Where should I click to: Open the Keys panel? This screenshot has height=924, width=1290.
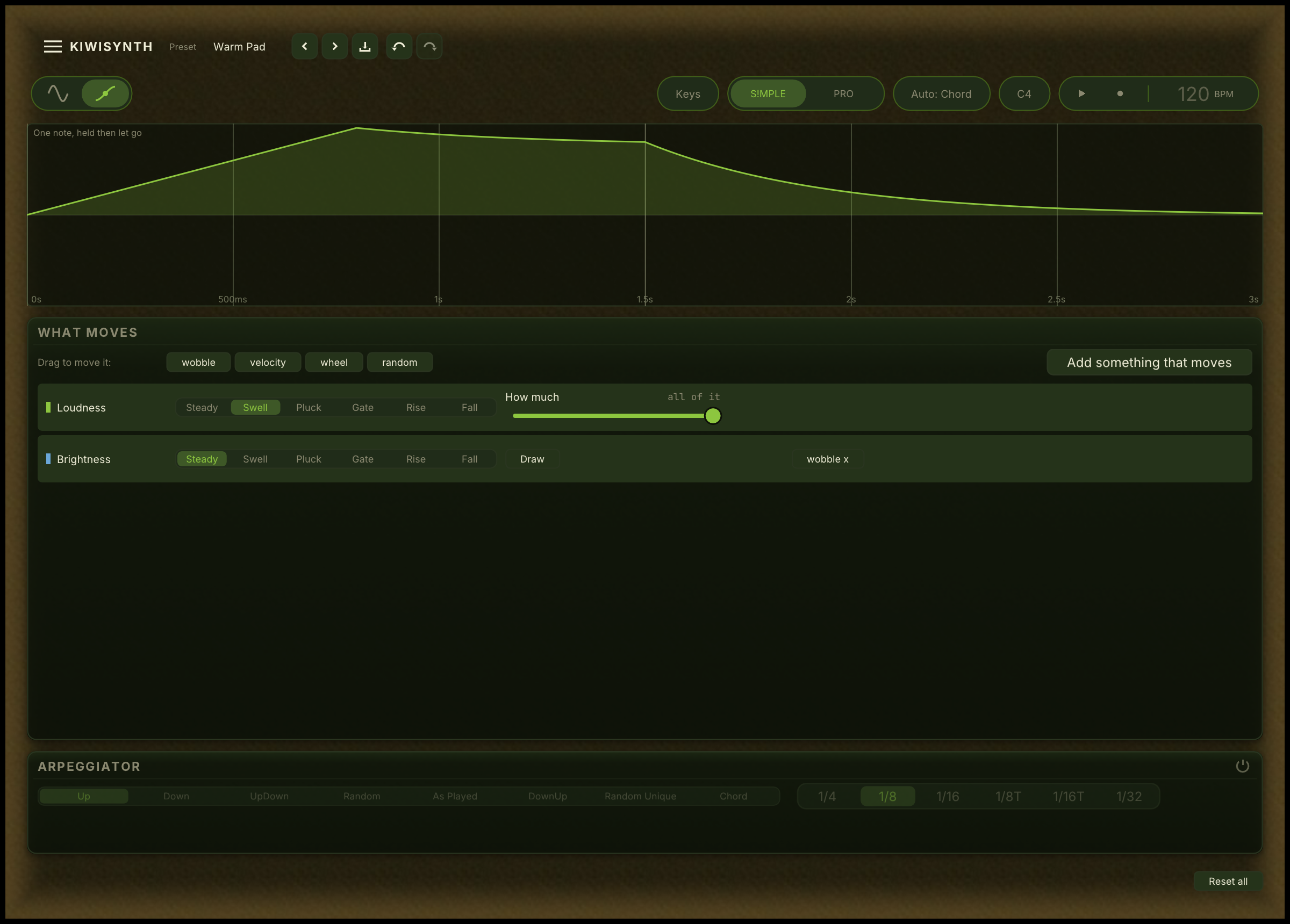(687, 94)
